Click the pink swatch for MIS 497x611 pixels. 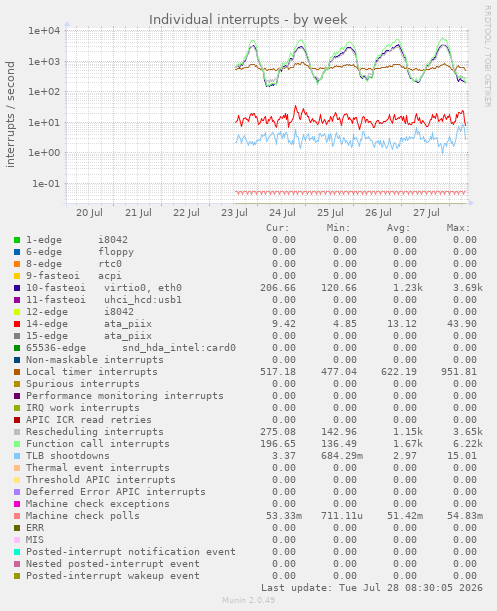[17, 540]
